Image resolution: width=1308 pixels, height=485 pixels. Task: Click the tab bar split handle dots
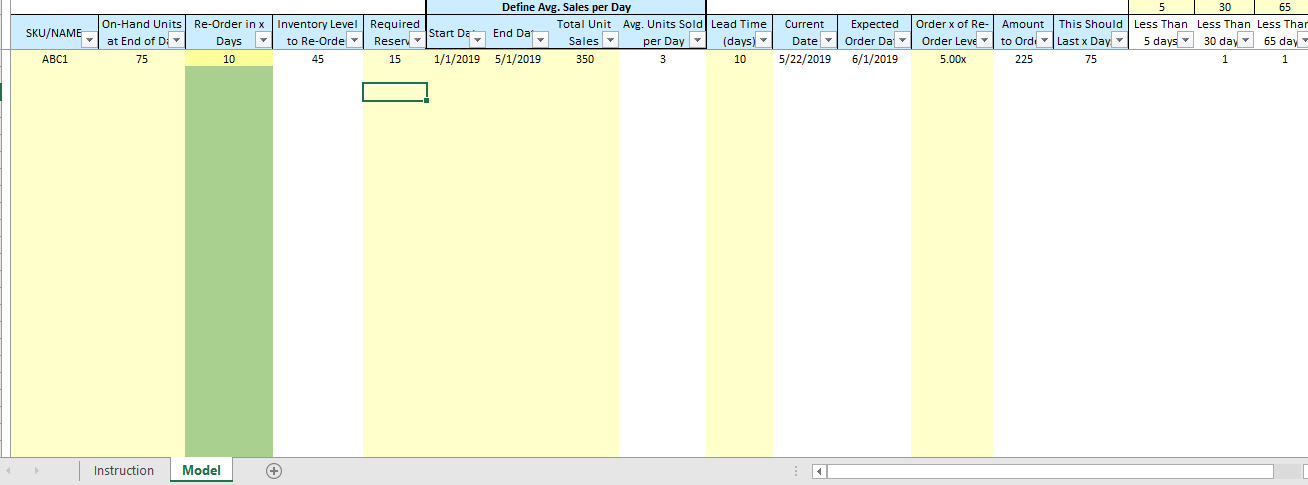(796, 471)
